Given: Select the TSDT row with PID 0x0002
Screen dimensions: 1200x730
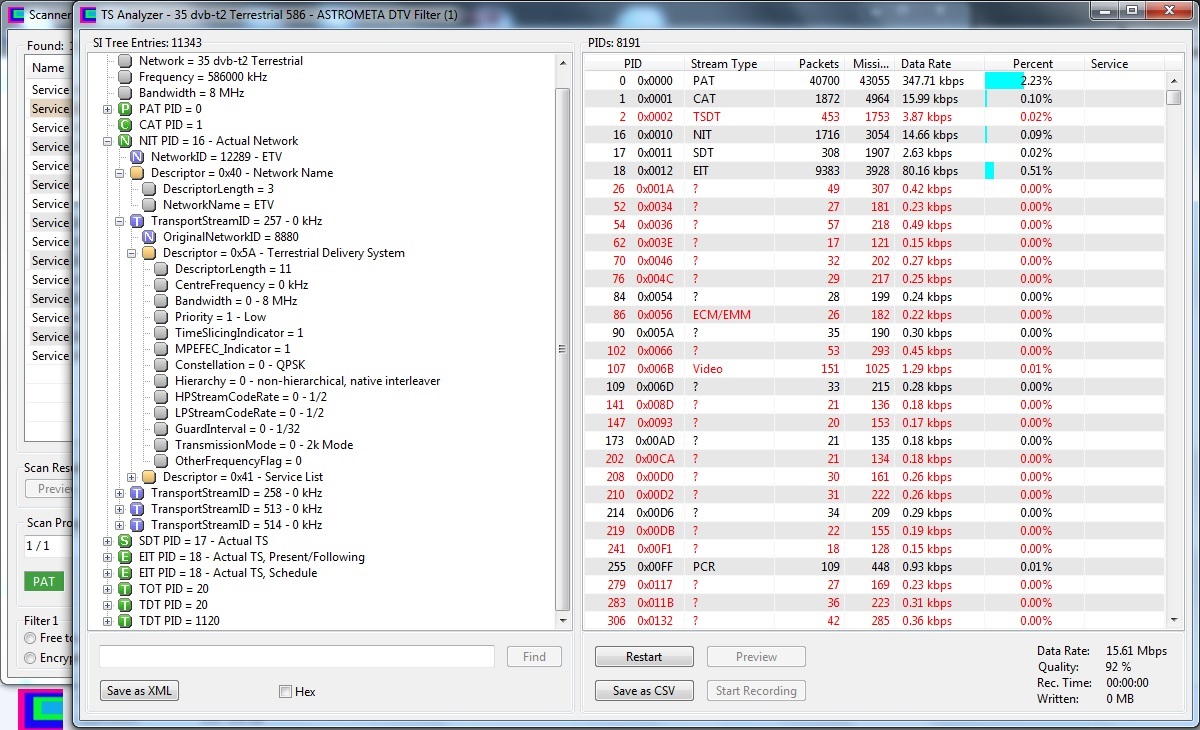Looking at the screenshot, I should 874,117.
